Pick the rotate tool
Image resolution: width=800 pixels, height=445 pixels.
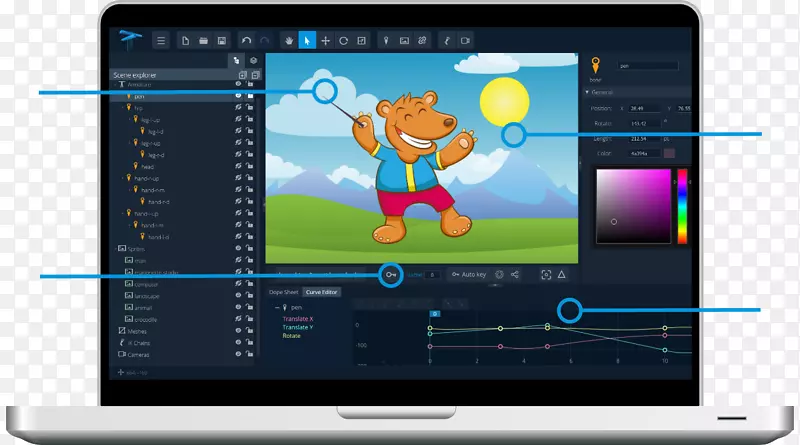click(343, 41)
